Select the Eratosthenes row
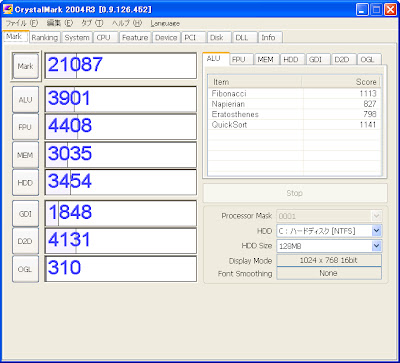The image size is (400, 363). coord(295,114)
